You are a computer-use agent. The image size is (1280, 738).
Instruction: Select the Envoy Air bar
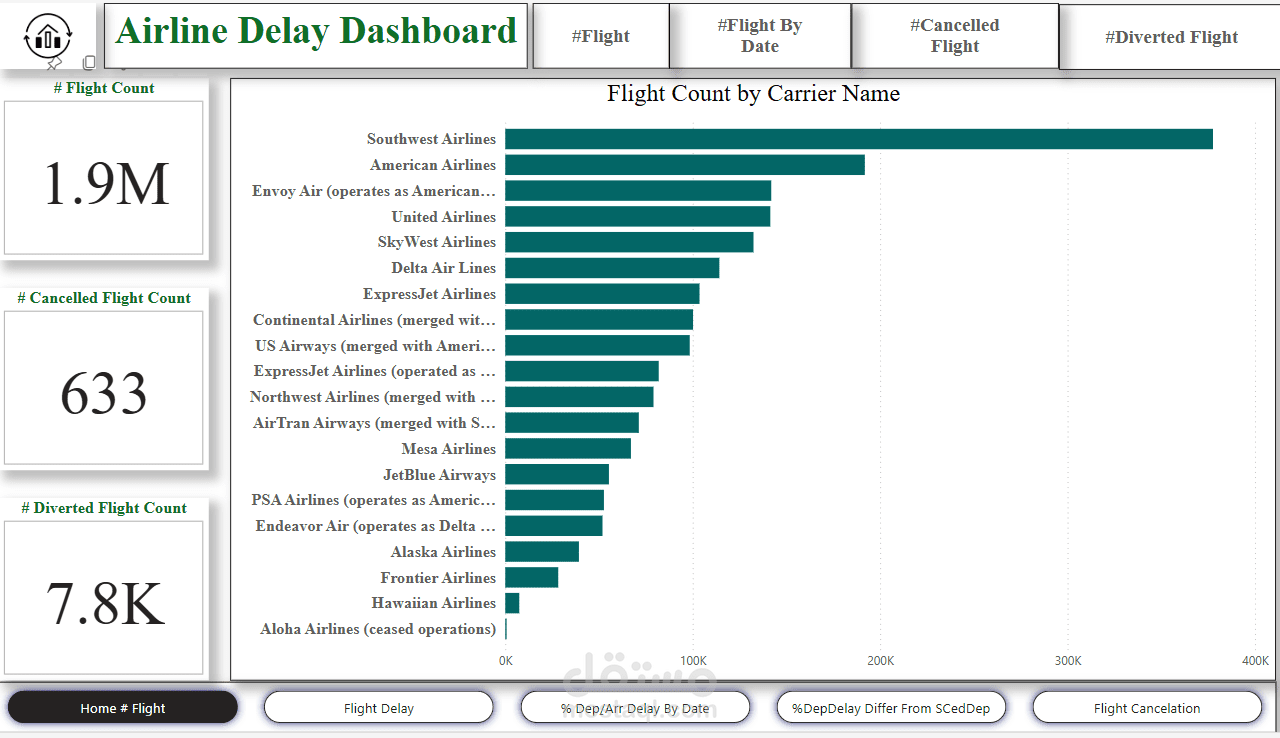[x=638, y=191]
